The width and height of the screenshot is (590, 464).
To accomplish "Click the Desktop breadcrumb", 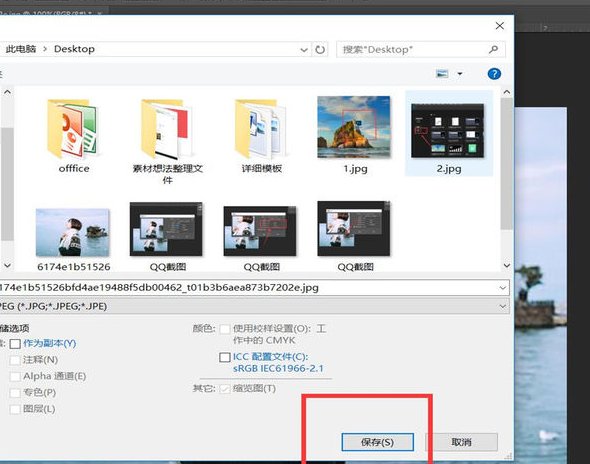I will [x=74, y=49].
